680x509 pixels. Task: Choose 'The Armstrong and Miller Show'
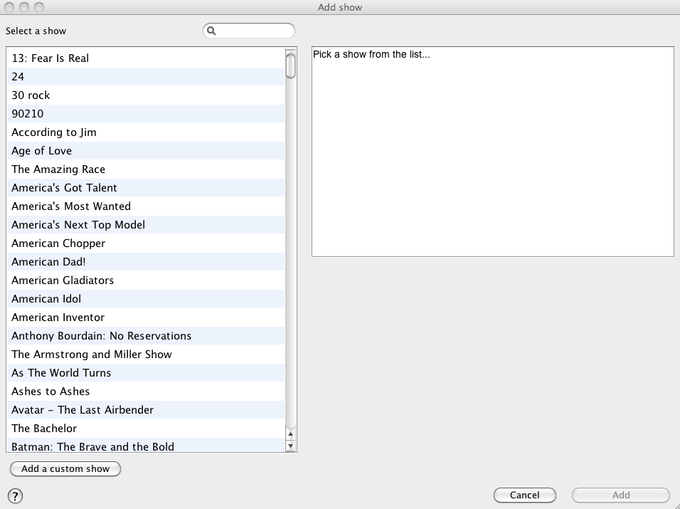tap(146, 354)
